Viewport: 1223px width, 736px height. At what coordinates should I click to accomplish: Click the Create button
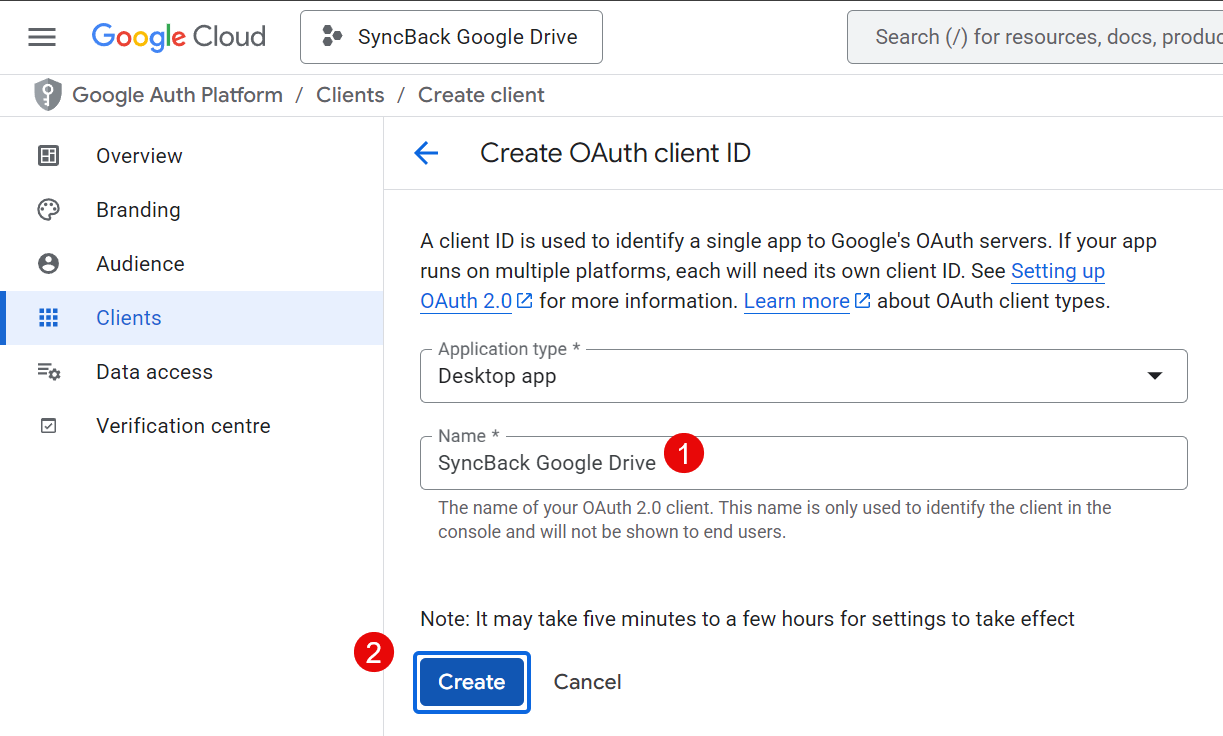[472, 682]
